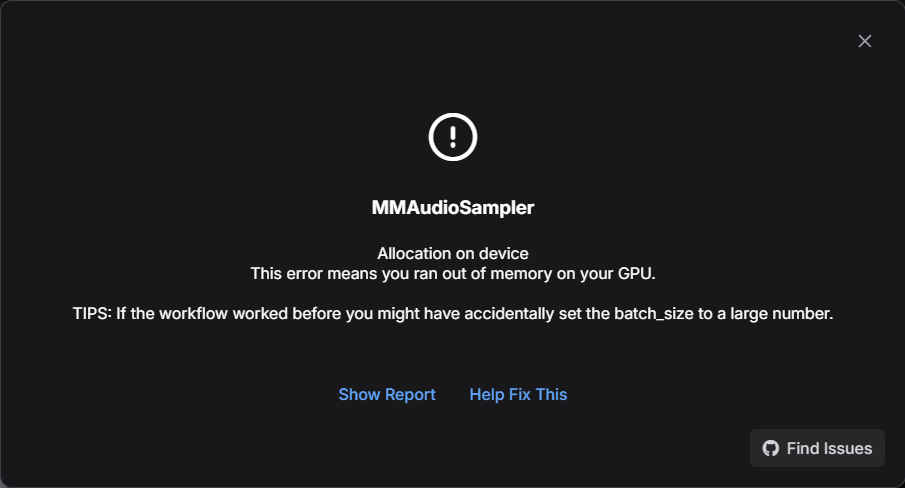Click the word GPU in error message
The height and width of the screenshot is (488, 905).
[x=637, y=273]
